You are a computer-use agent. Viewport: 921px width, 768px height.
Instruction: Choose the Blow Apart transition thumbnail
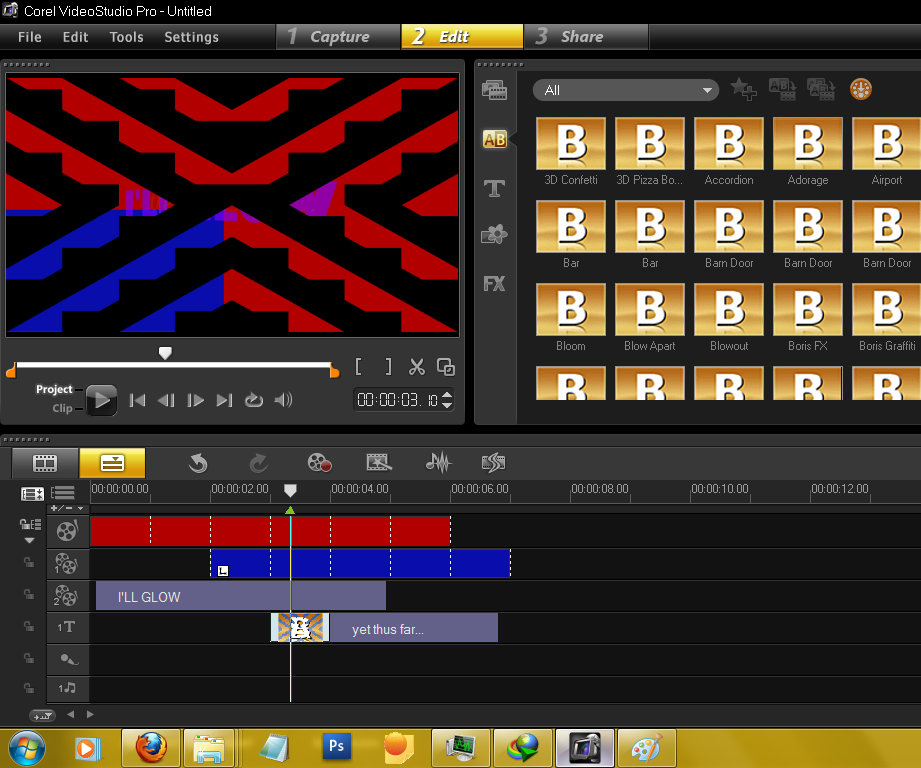[x=650, y=310]
